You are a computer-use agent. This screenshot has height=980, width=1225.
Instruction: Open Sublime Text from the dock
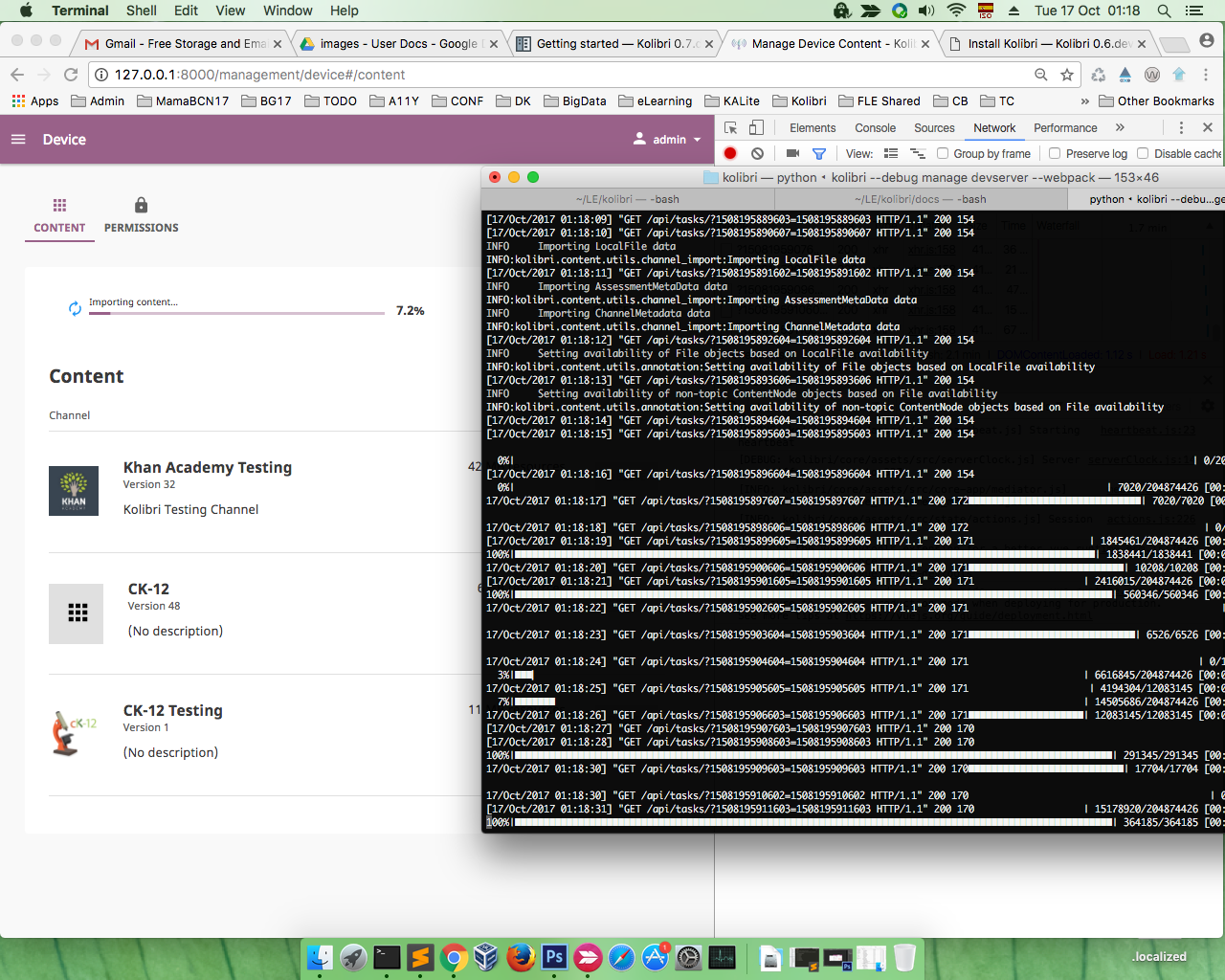pyautogui.click(x=420, y=957)
